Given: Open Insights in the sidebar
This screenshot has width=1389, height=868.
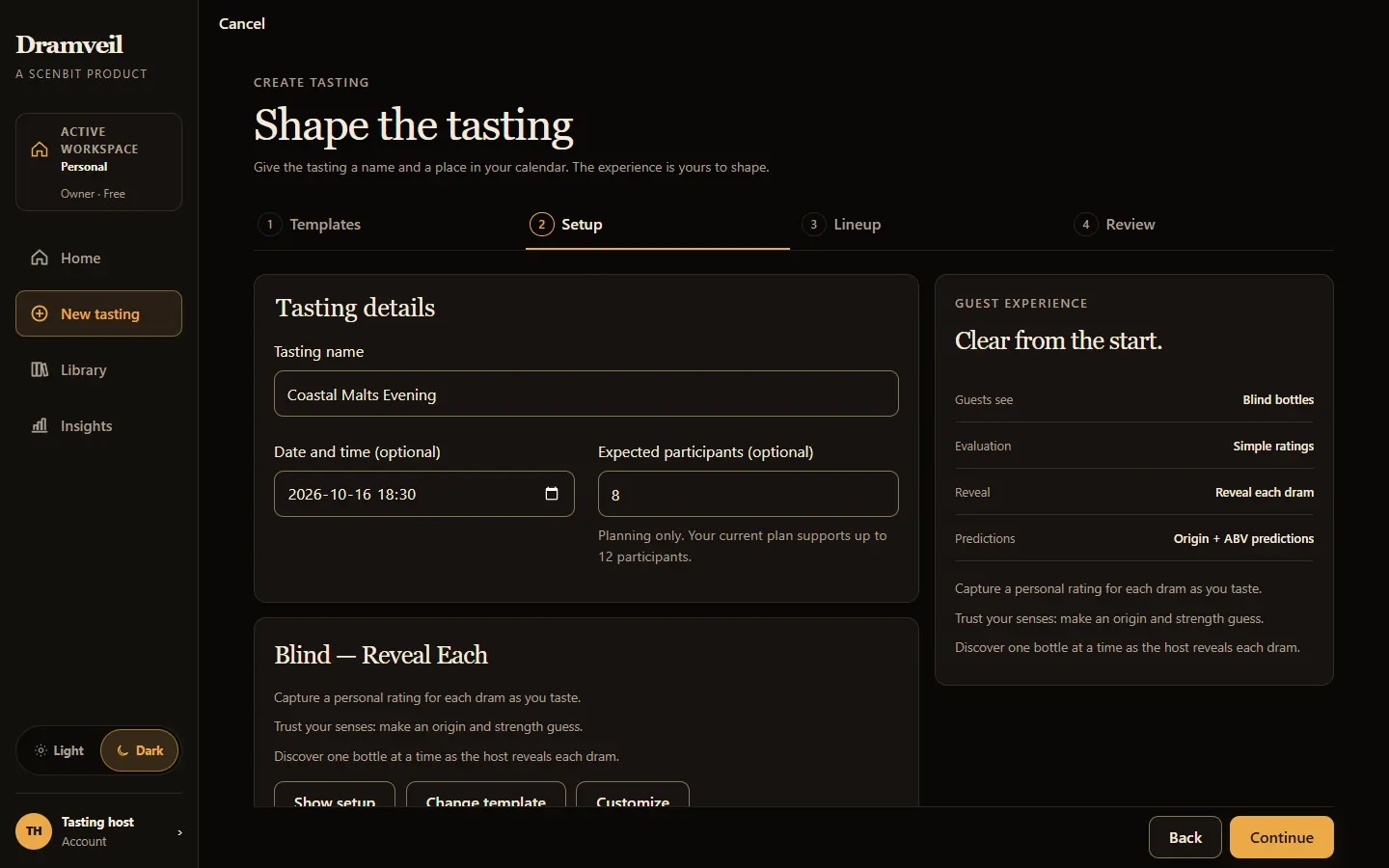Looking at the screenshot, I should point(98,425).
